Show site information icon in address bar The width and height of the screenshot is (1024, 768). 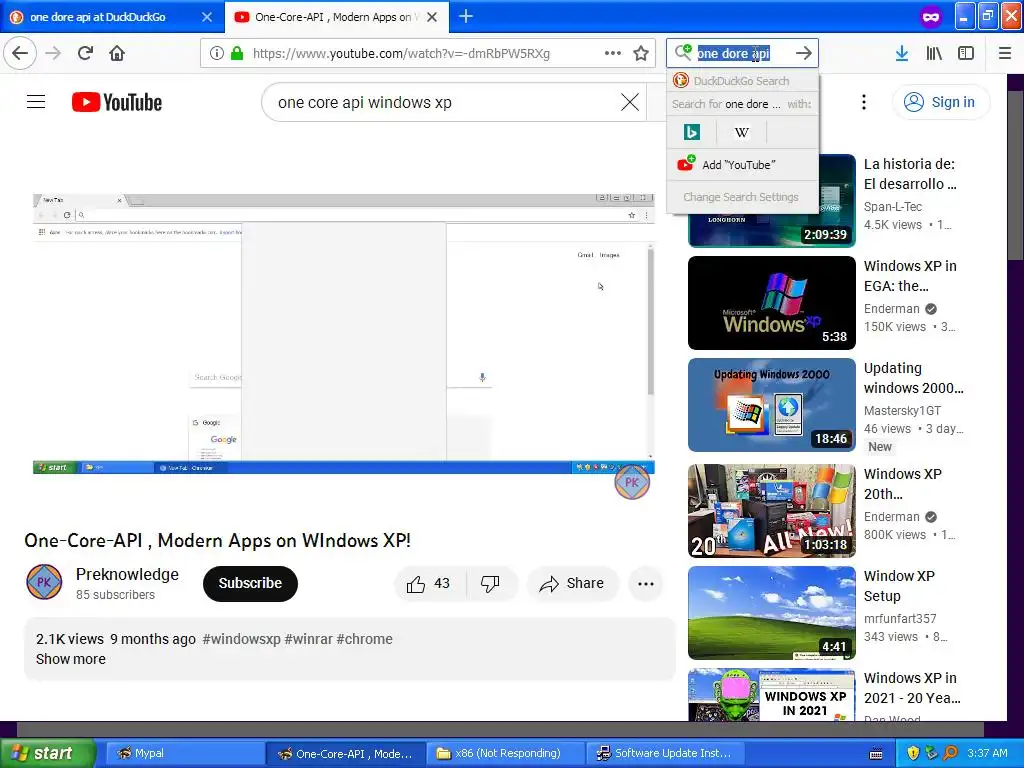click(x=217, y=54)
